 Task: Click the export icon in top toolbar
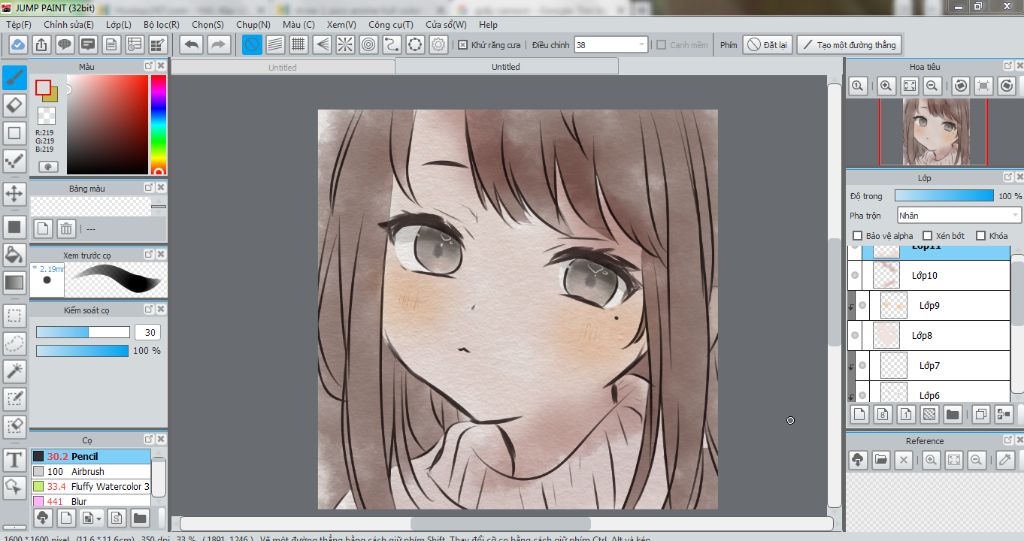coord(41,45)
